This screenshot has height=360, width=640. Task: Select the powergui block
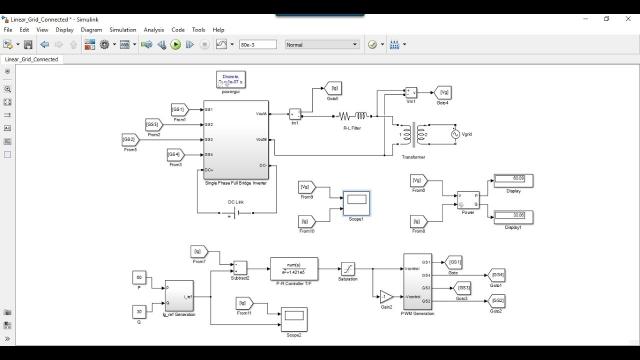[x=231, y=80]
